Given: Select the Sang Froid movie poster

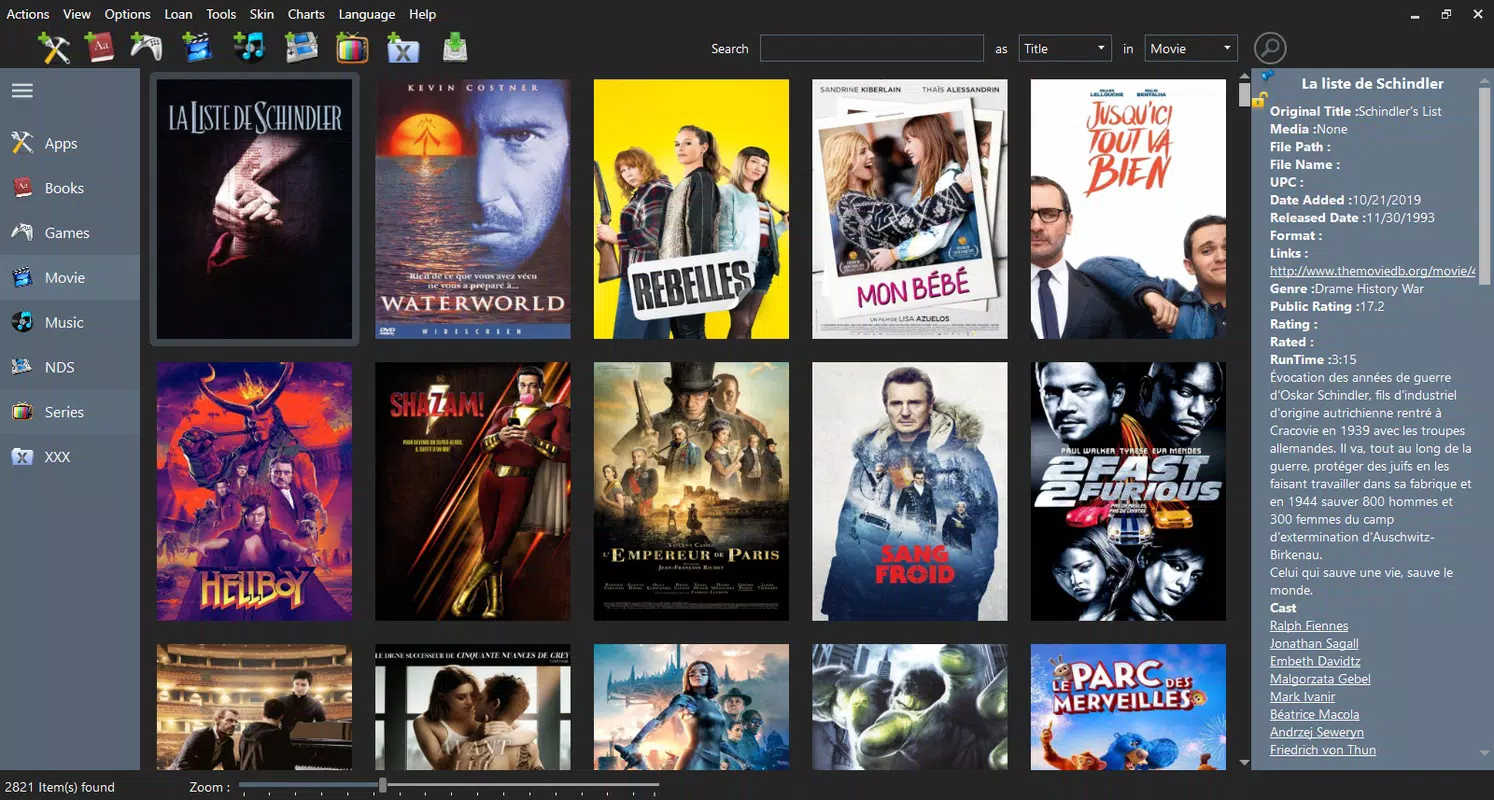Looking at the screenshot, I should tap(910, 491).
